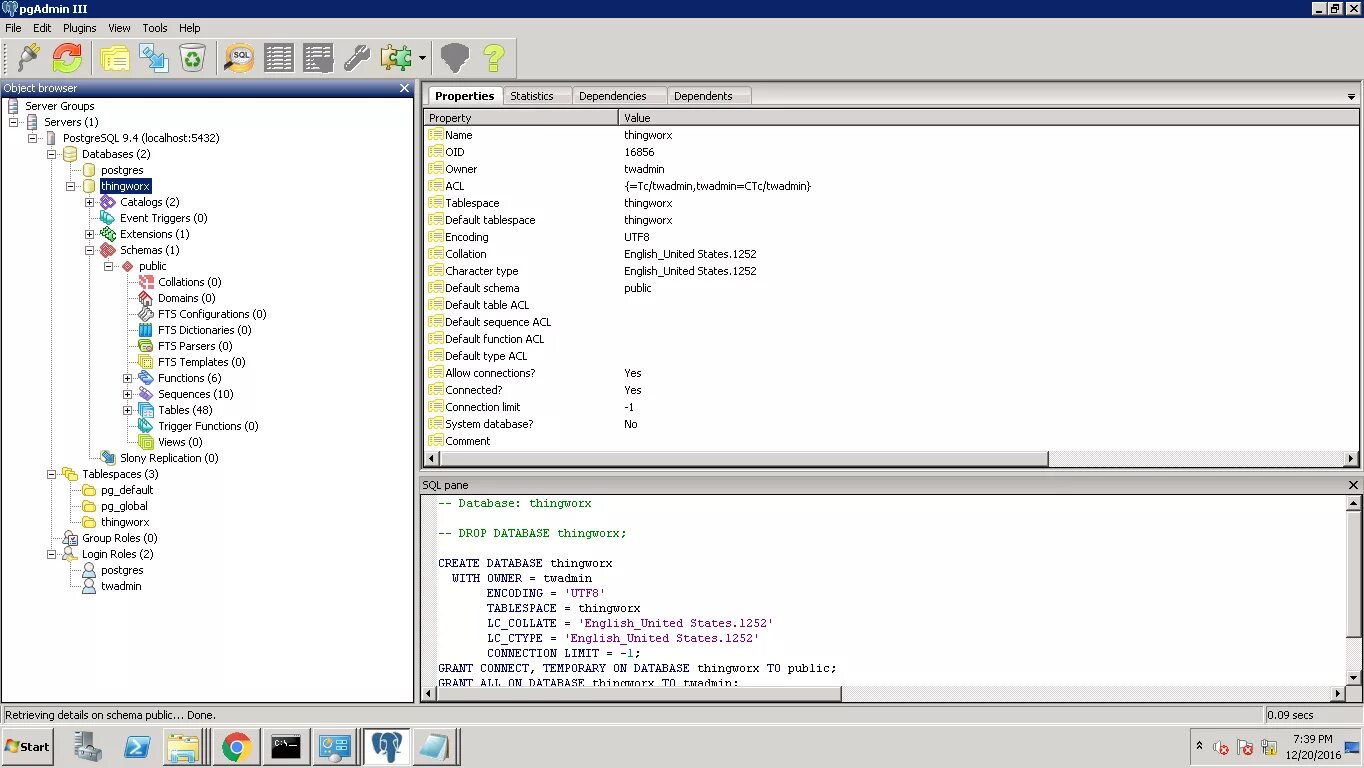Click the Value column header
Image resolution: width=1364 pixels, height=768 pixels.
pyautogui.click(x=988, y=118)
